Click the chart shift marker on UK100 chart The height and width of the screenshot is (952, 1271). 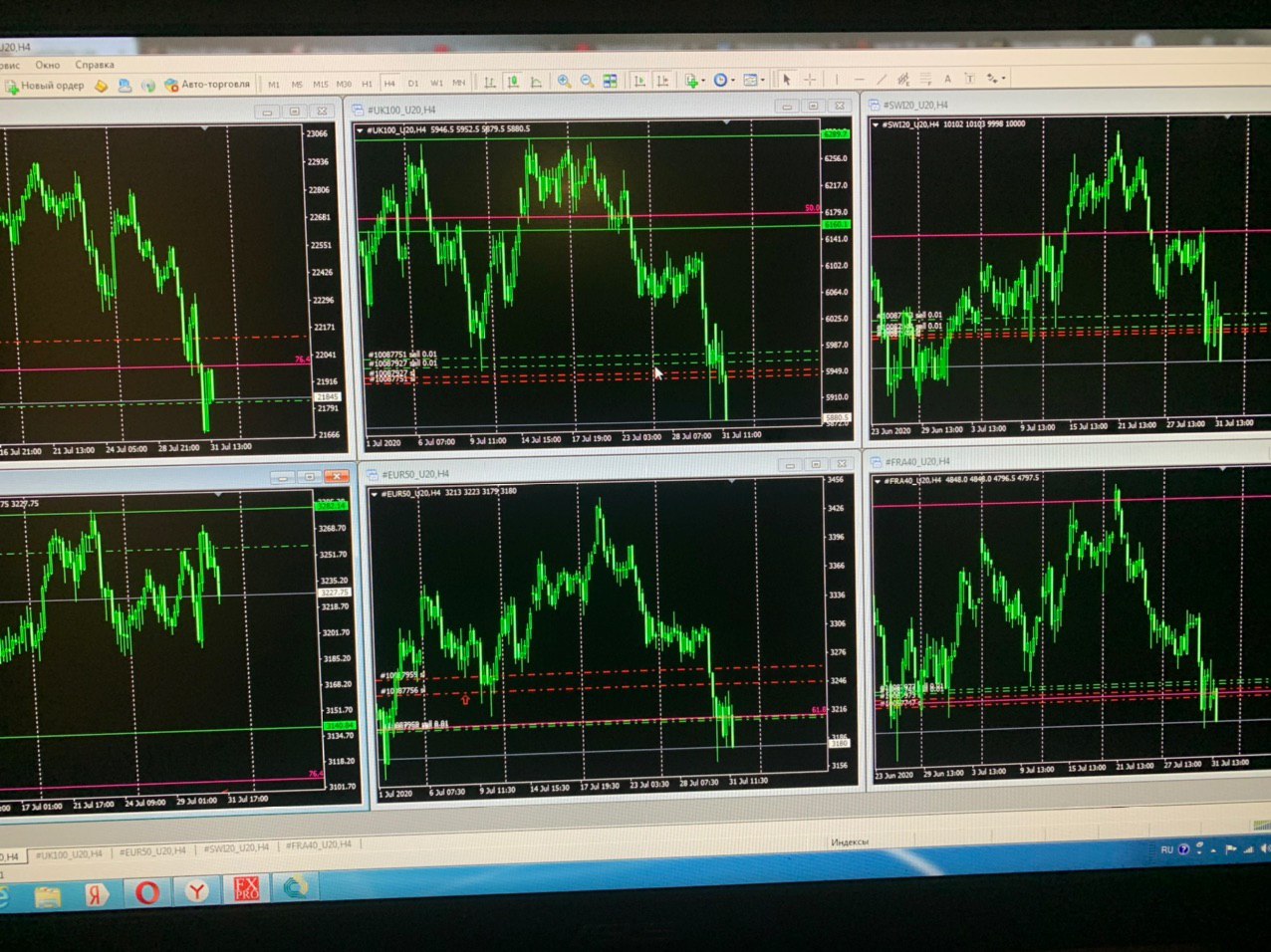pos(727,122)
